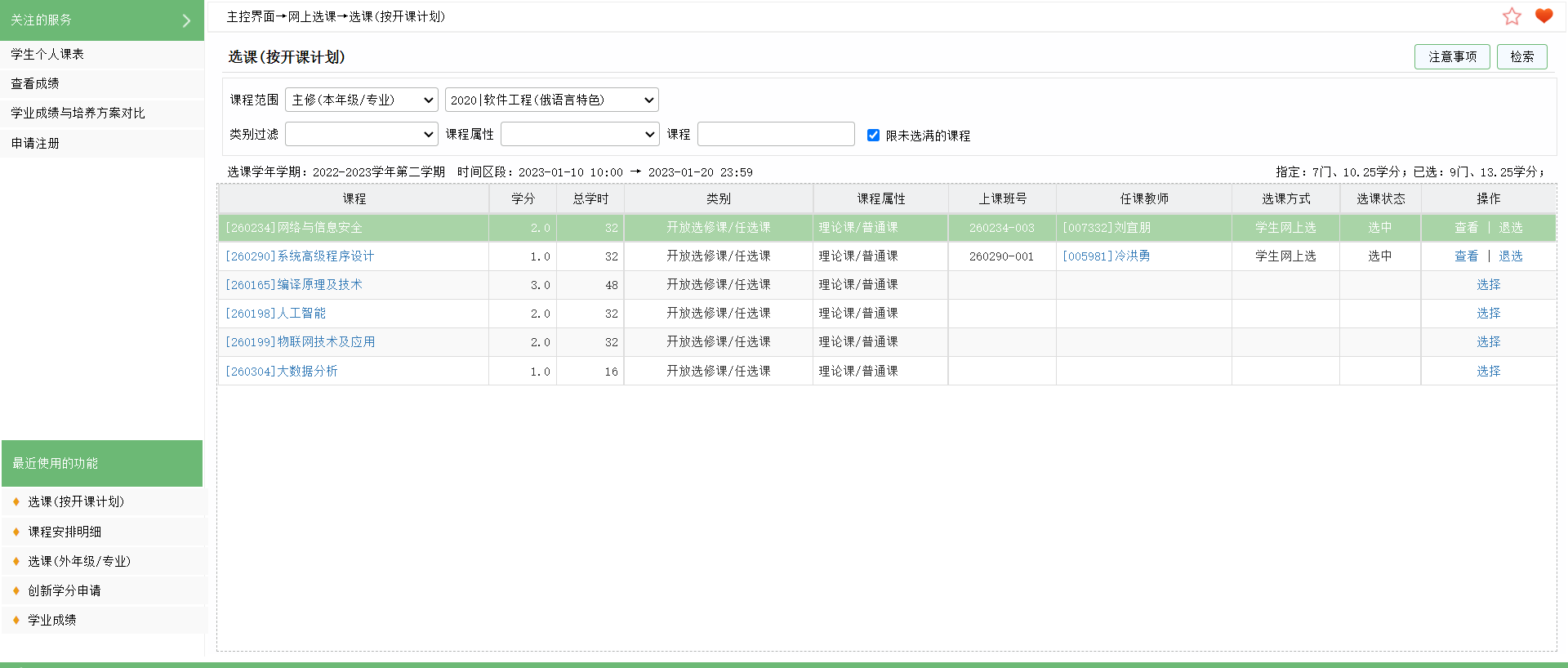Open recent function 创新学分申请

[65, 590]
